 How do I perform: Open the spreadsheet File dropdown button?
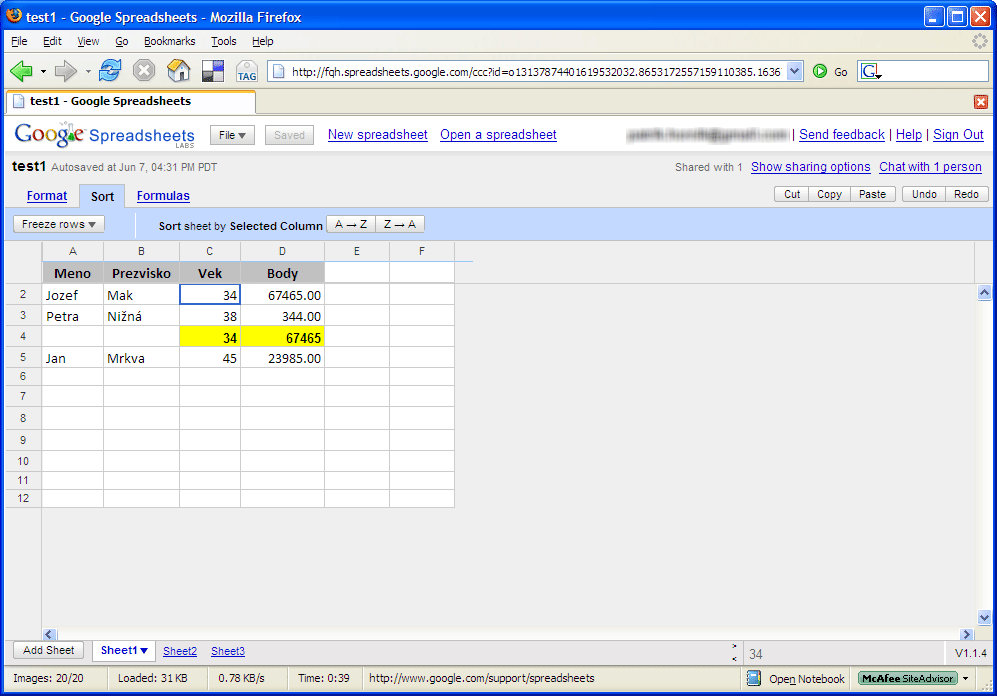[232, 135]
